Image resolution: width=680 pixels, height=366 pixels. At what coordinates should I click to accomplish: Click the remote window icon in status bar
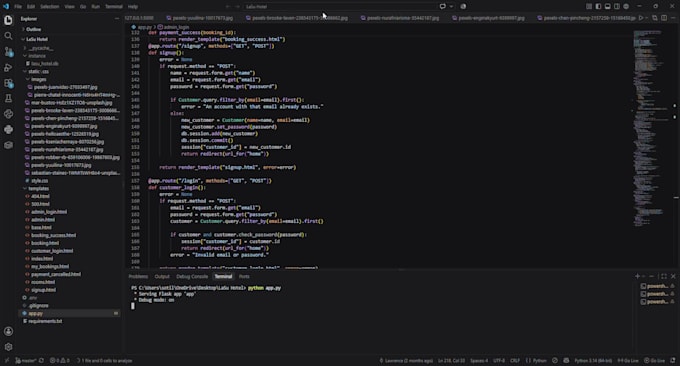coord(6,360)
